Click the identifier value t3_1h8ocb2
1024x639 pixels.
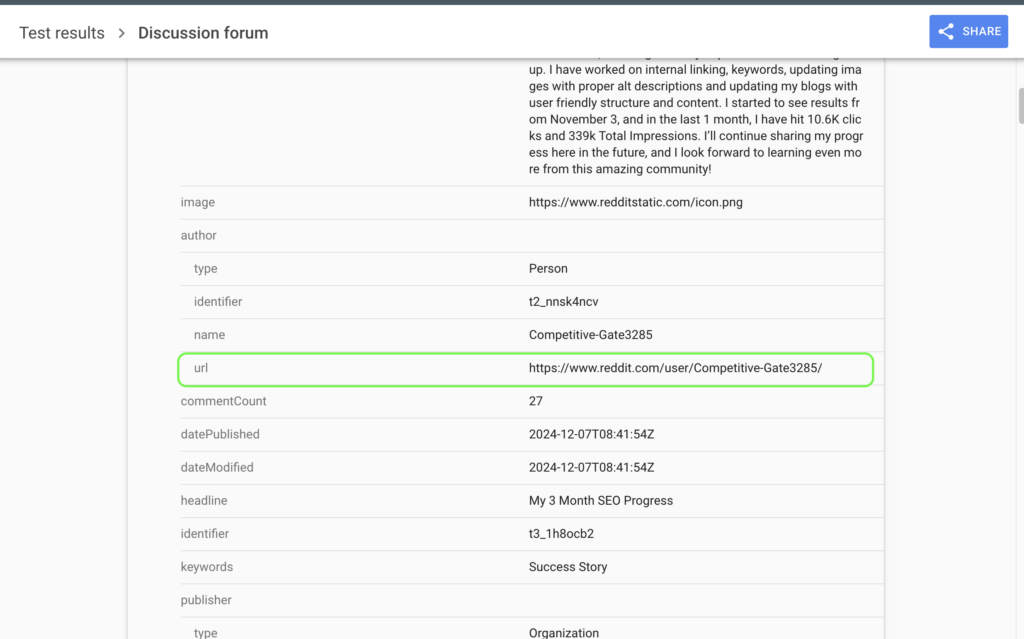(x=561, y=534)
